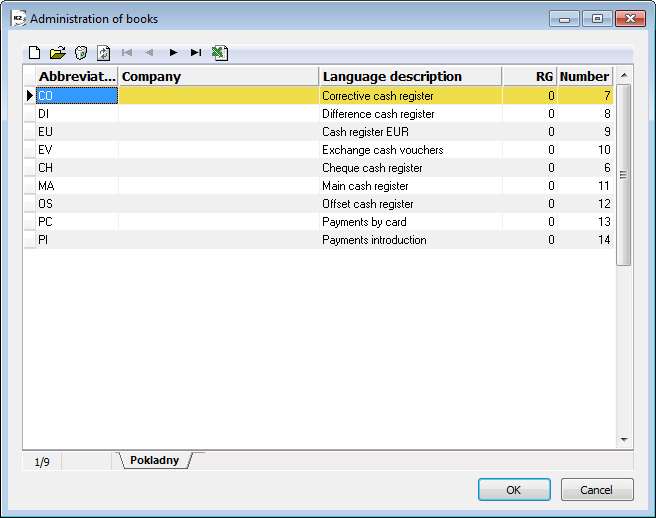Viewport: 656px width, 518px height.
Task: Click row selector beside the DI row
Action: click(30, 114)
